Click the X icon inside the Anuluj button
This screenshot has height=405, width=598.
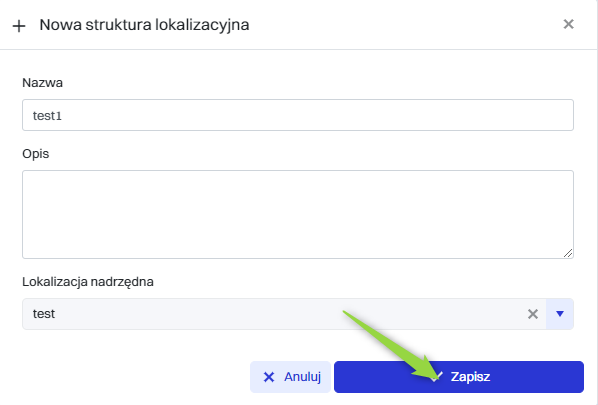pos(269,377)
